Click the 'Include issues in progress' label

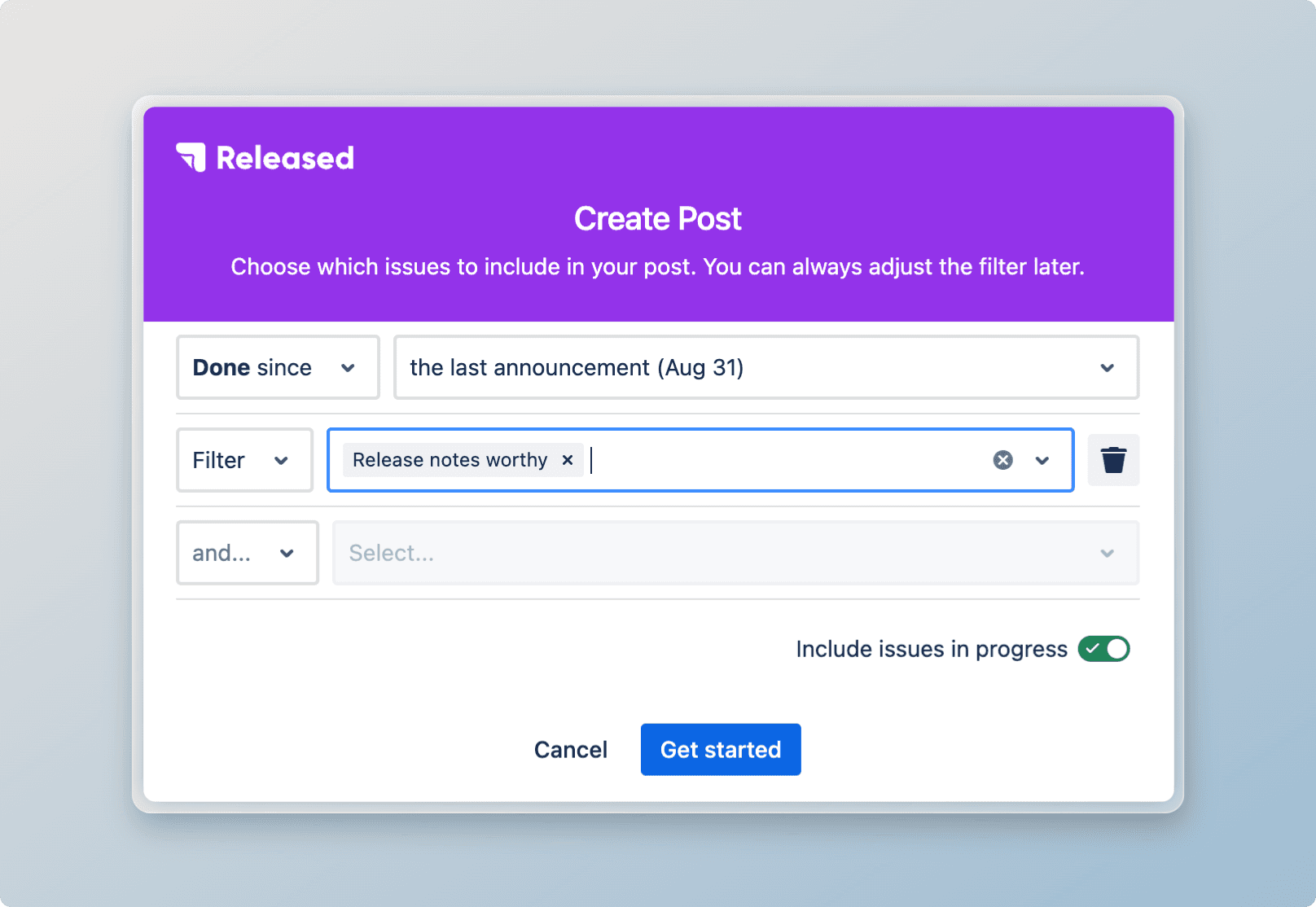[931, 649]
